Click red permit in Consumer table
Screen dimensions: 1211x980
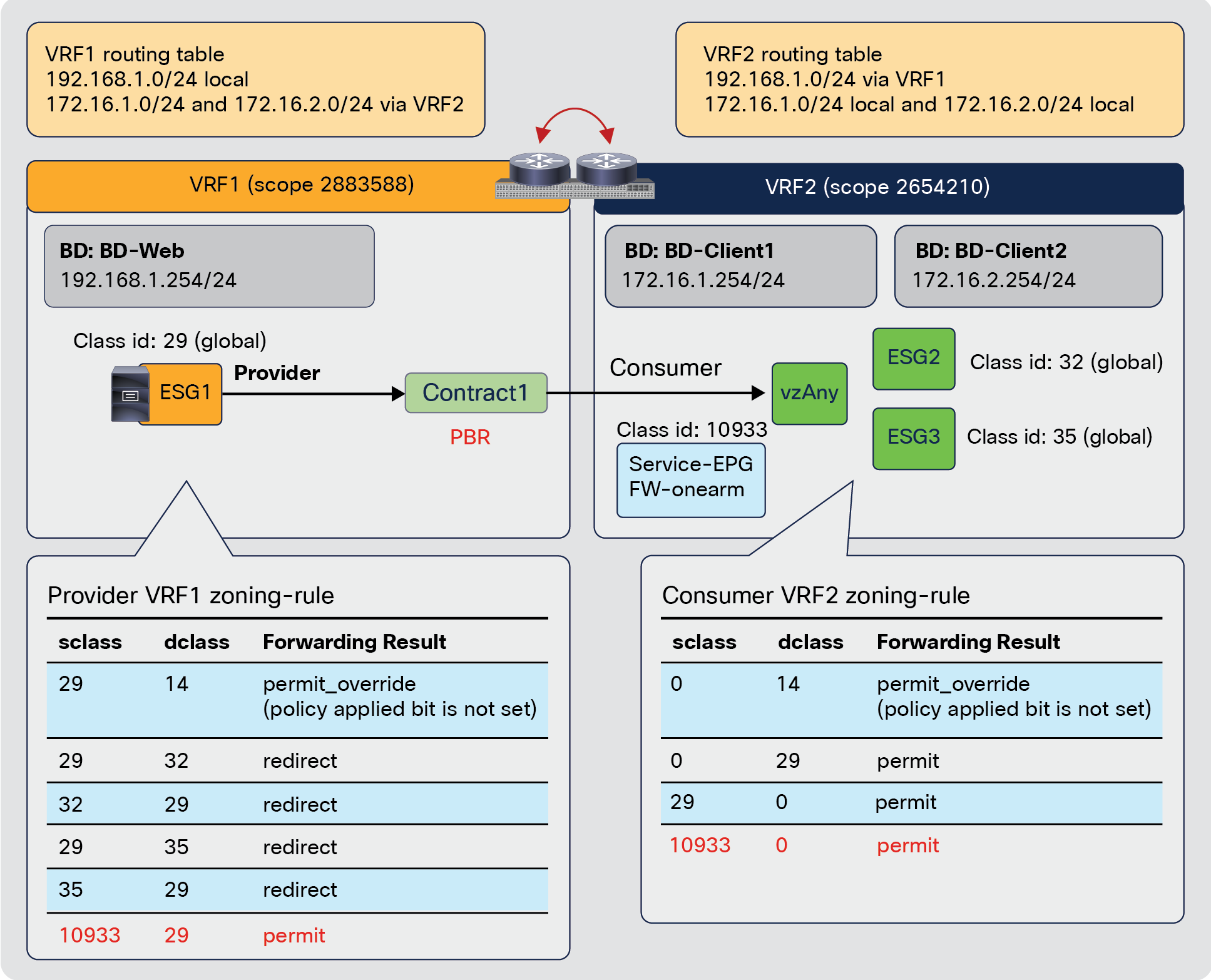pyautogui.click(x=908, y=846)
